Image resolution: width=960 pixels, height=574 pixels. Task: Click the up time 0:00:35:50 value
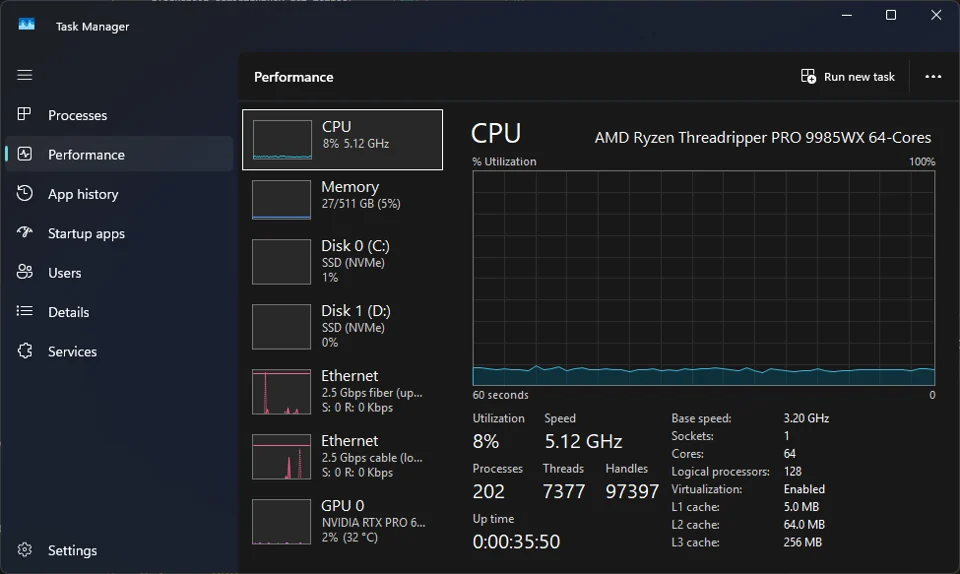pyautogui.click(x=516, y=542)
